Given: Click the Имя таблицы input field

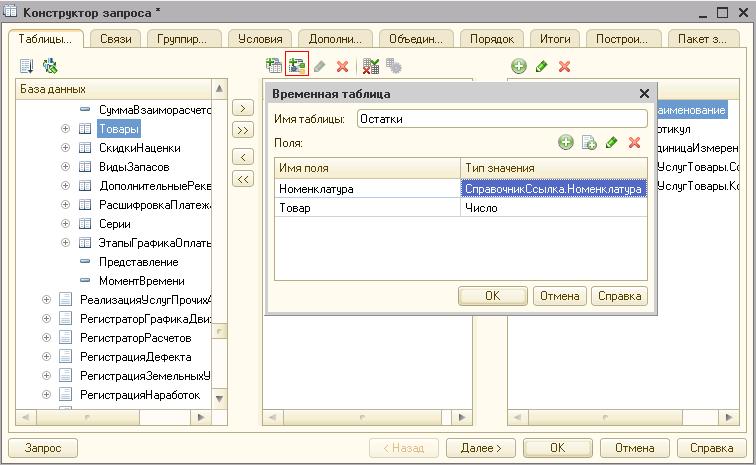Looking at the screenshot, I should click(498, 119).
